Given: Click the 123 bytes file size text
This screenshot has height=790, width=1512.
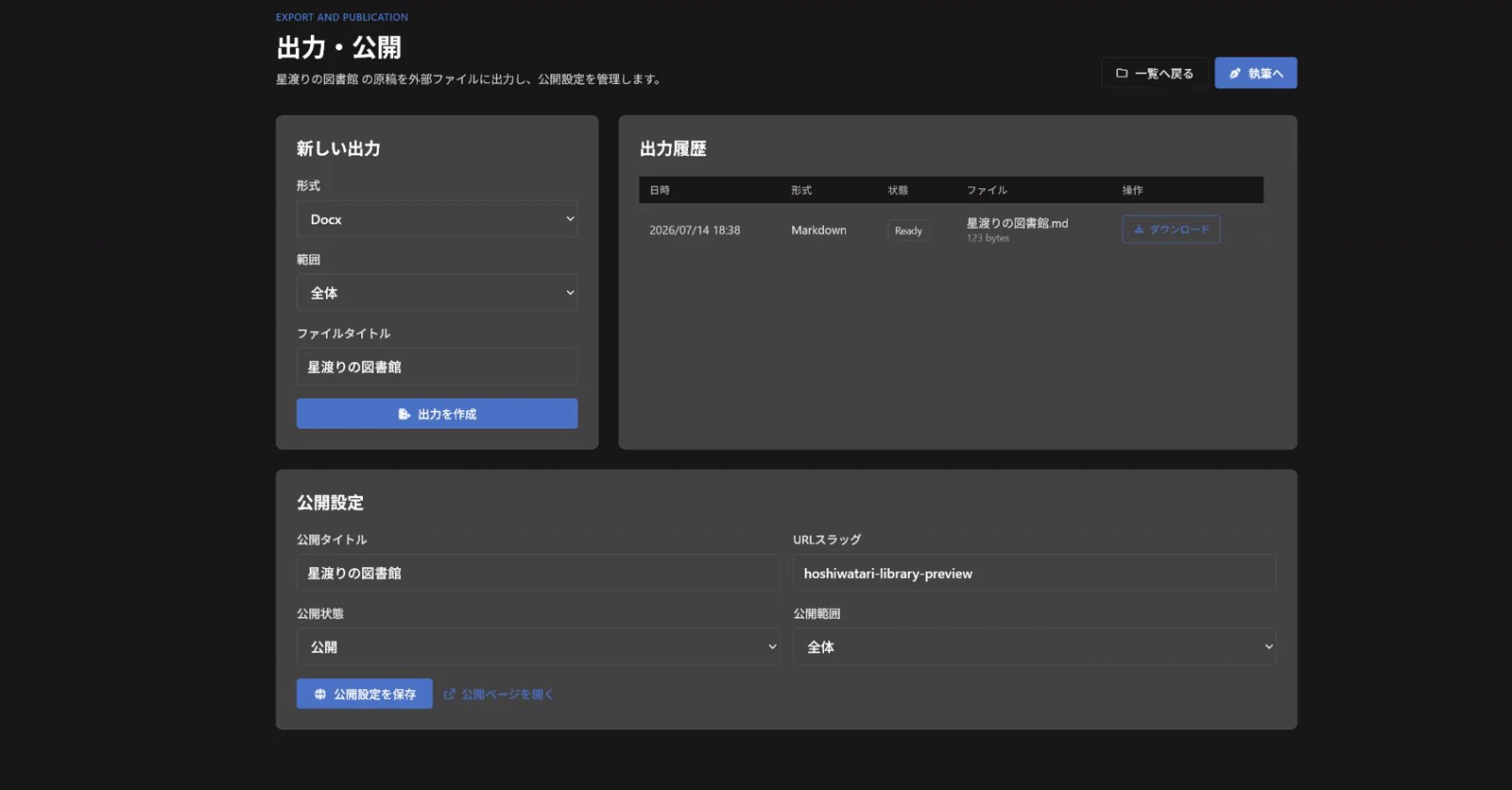Looking at the screenshot, I should coord(988,238).
